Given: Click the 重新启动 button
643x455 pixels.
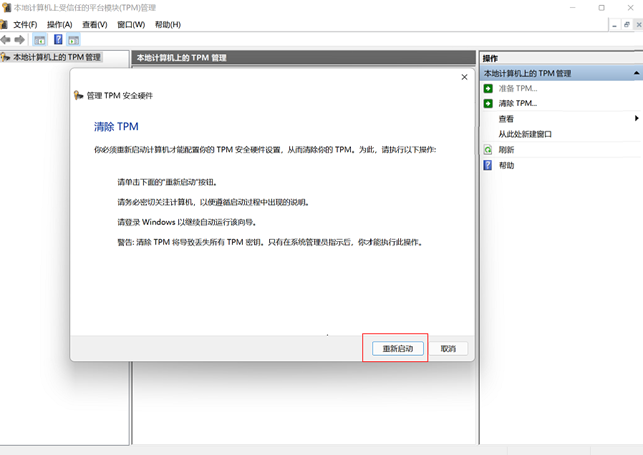Looking at the screenshot, I should 394,348.
